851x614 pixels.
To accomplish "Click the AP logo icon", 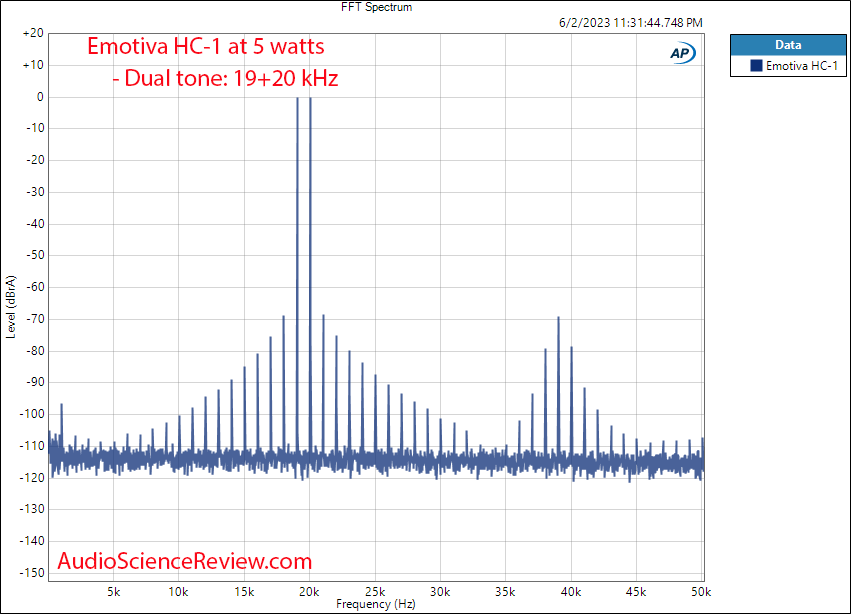I will (682, 53).
